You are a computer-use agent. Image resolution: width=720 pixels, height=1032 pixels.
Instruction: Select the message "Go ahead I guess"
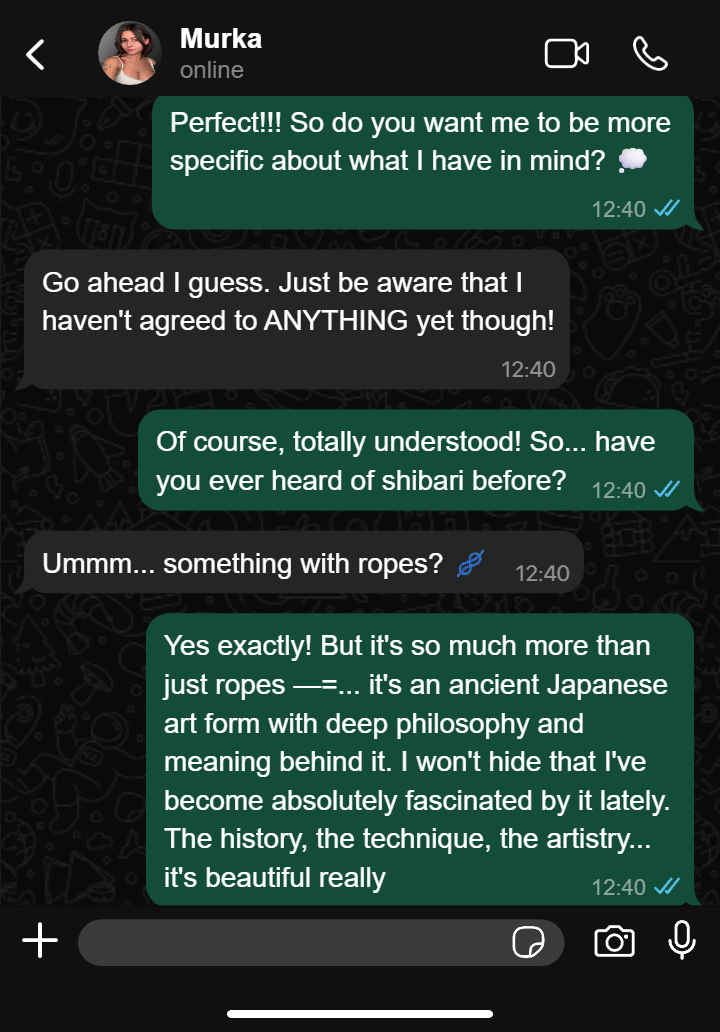pyautogui.click(x=297, y=319)
